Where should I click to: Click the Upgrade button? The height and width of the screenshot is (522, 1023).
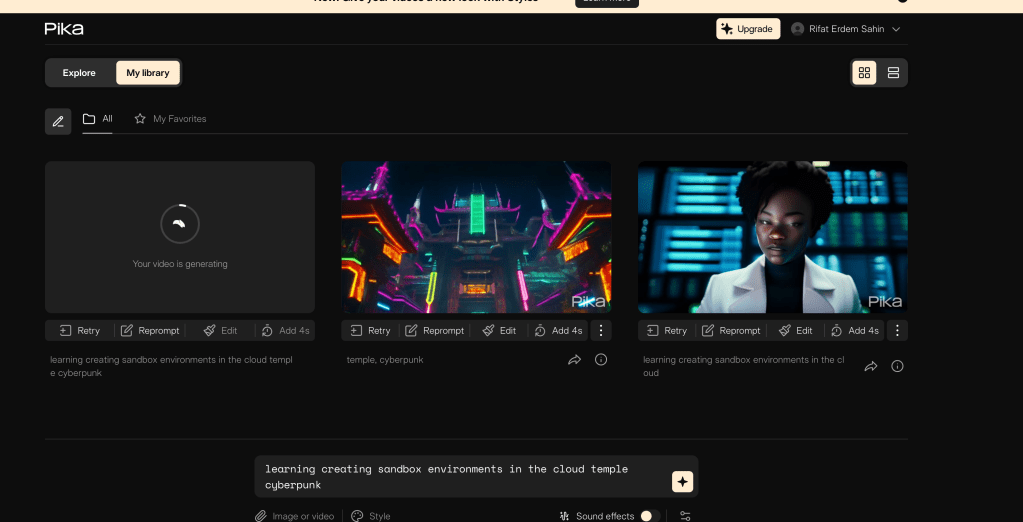coord(748,29)
